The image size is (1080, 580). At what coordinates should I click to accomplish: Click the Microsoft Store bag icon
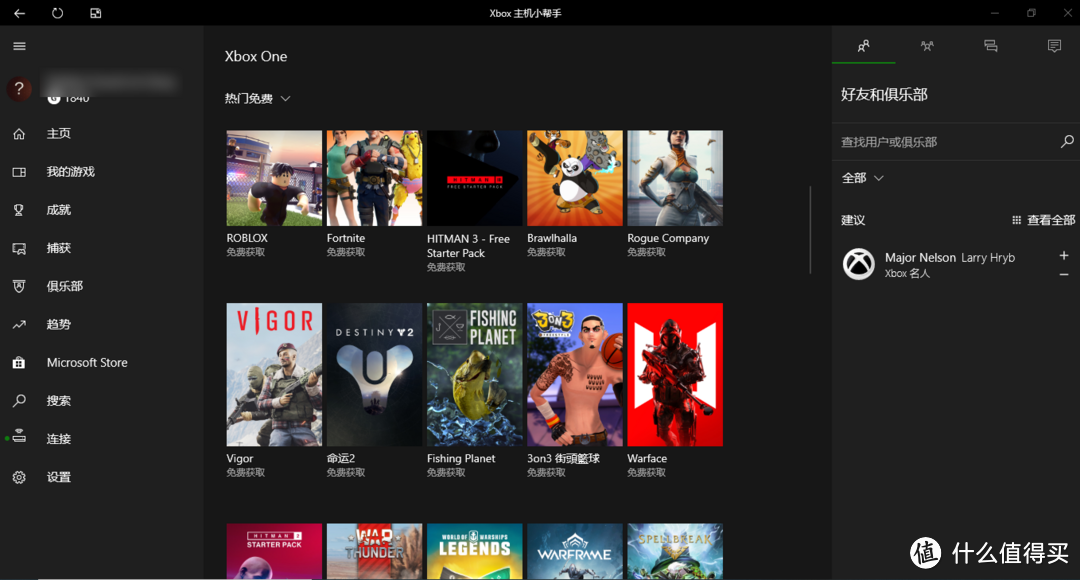point(19,363)
